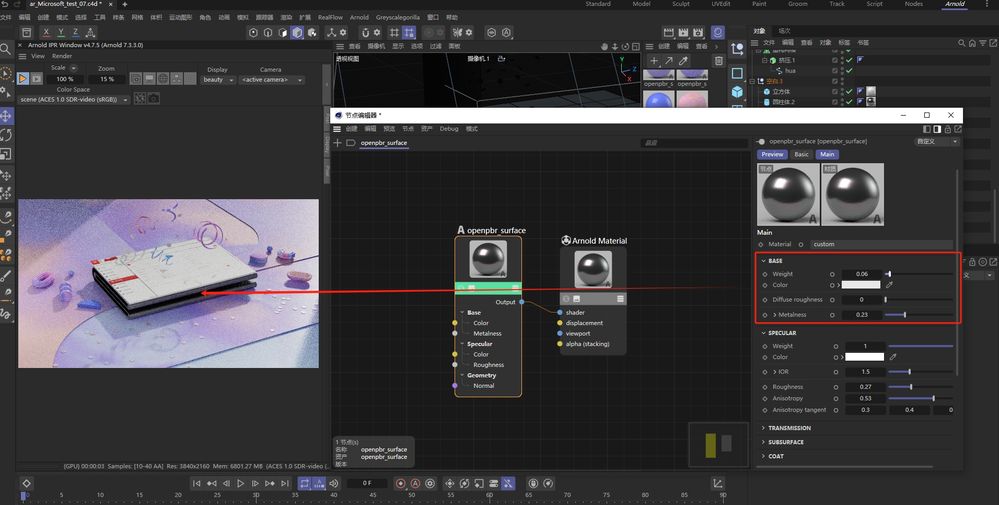Viewport: 999px width, 505px height.
Task: Adjust the Metalness slider
Action: 919,315
